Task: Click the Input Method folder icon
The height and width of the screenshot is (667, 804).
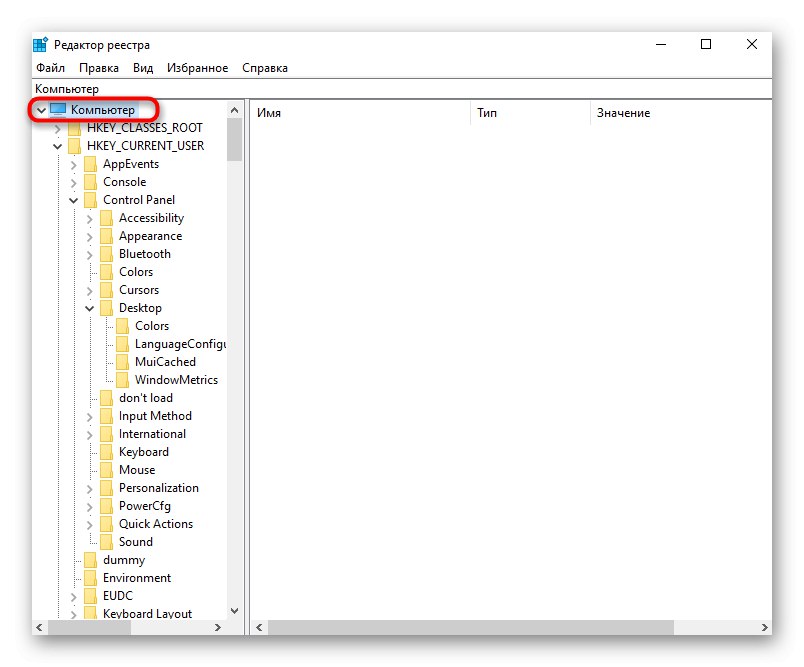Action: pos(107,416)
